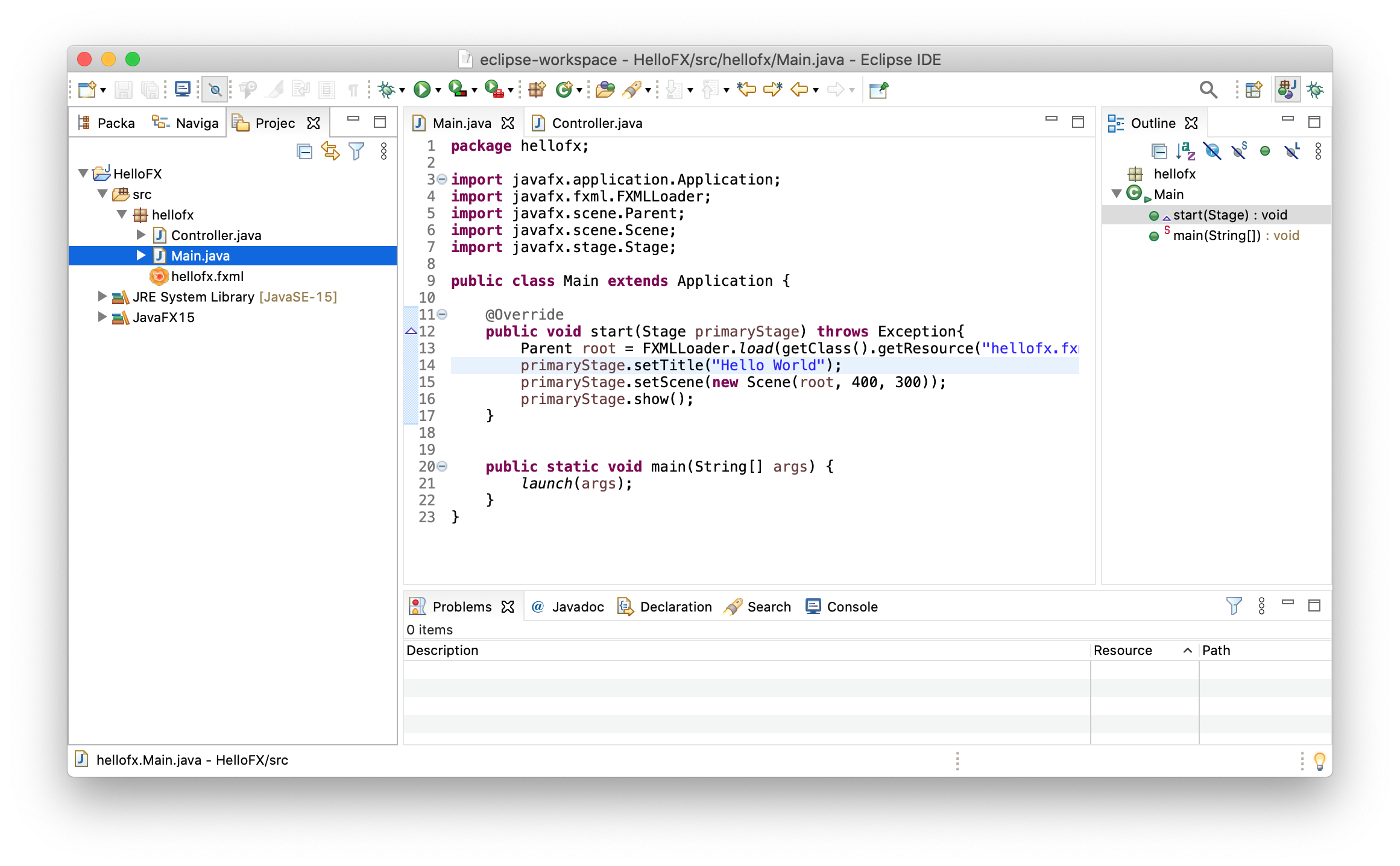Viewport: 1400px width, 866px height.
Task: Collapse all in Project Explorer toolbar
Action: pyautogui.click(x=304, y=151)
